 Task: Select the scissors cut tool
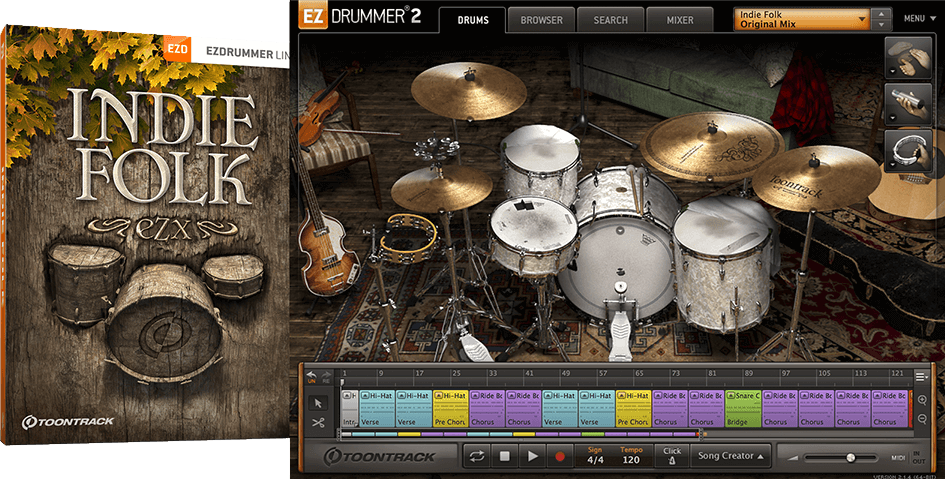coord(318,423)
